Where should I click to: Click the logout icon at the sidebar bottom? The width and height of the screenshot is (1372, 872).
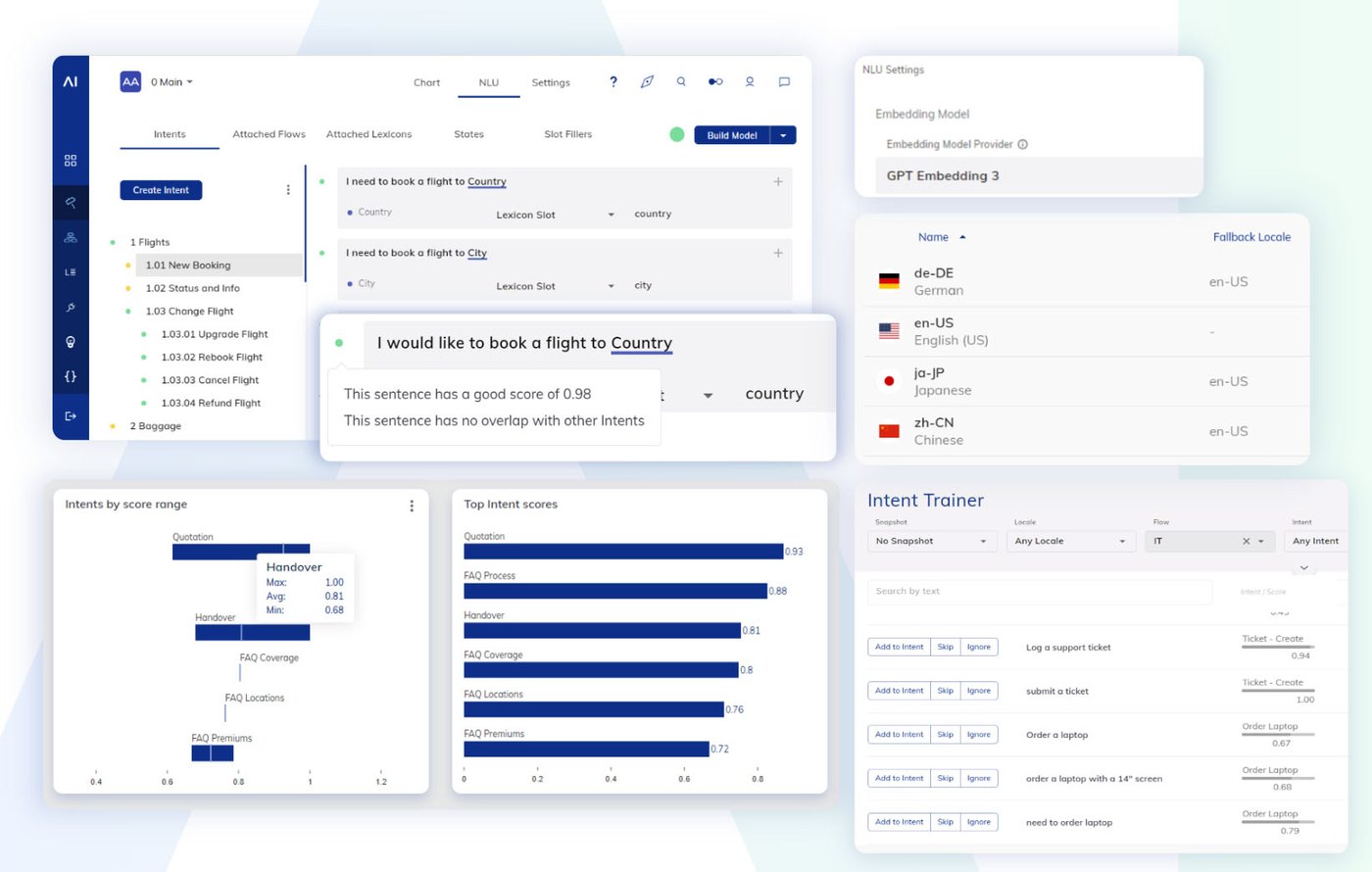coord(71,416)
